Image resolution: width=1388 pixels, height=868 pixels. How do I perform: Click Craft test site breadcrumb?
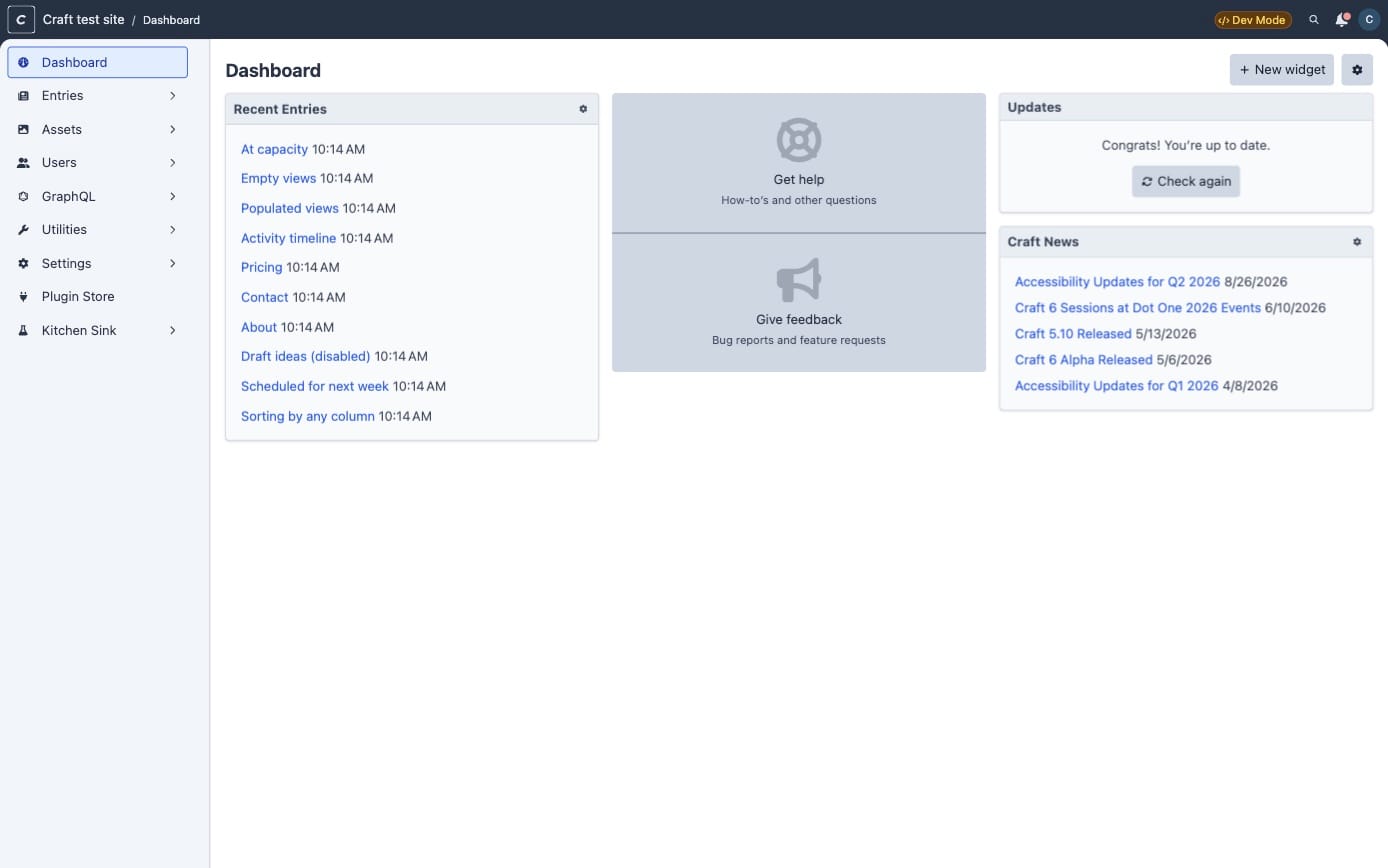[83, 19]
